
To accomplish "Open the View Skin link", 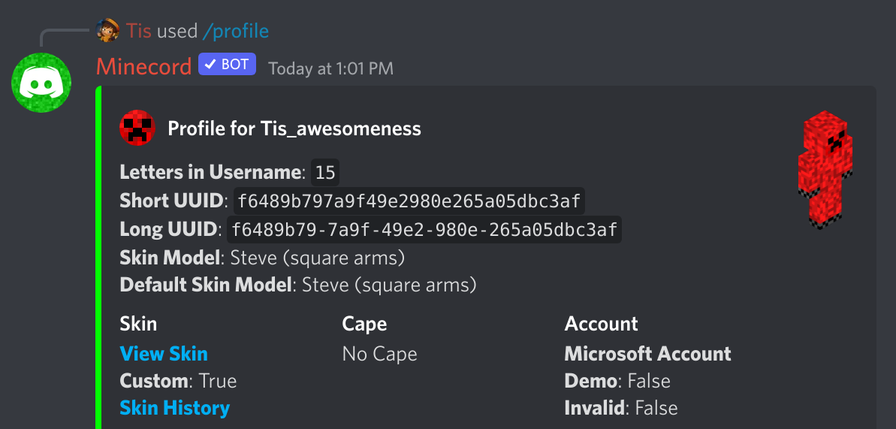I will coord(163,354).
